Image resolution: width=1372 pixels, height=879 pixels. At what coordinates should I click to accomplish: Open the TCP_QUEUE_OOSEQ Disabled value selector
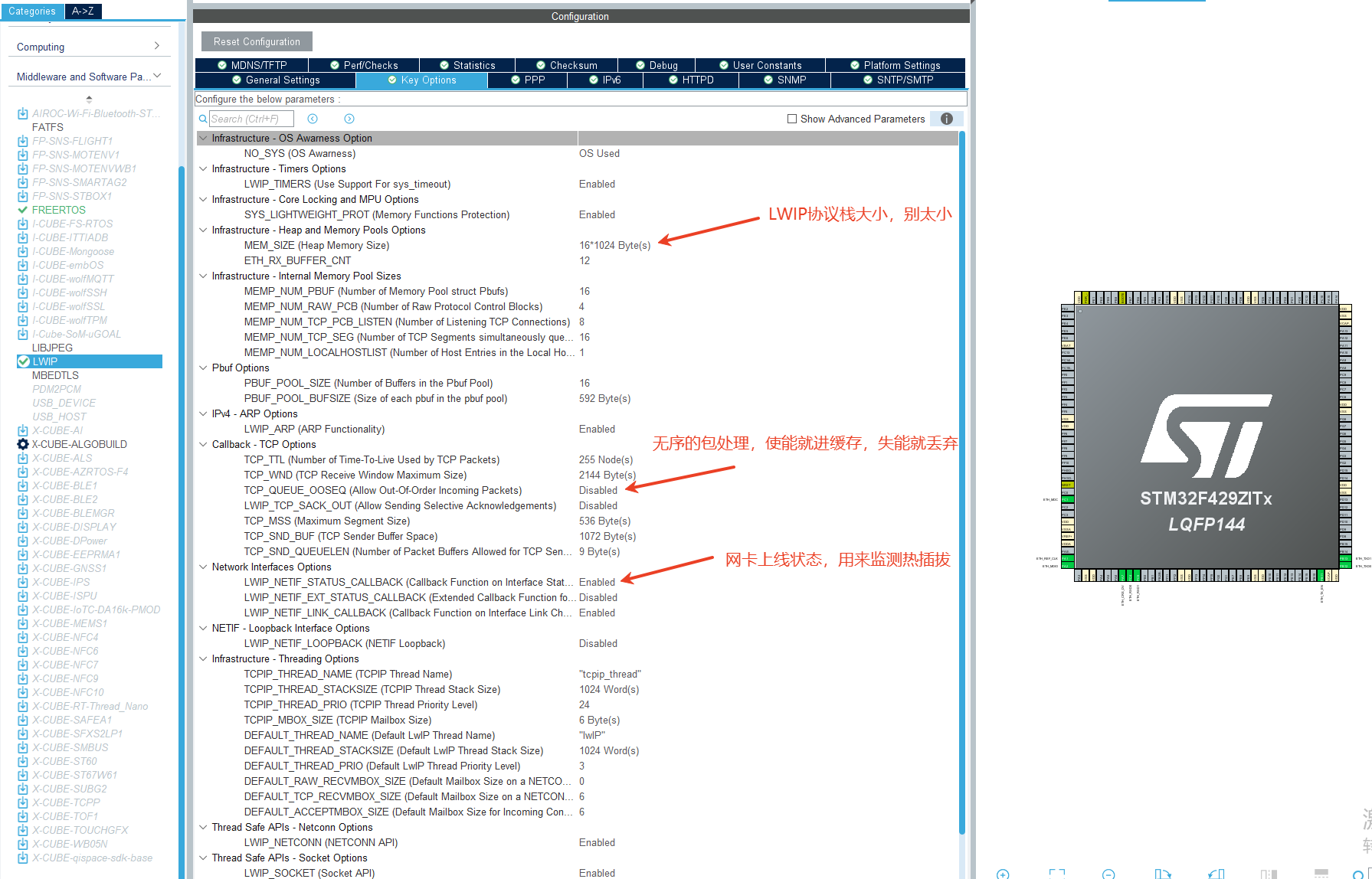(598, 490)
